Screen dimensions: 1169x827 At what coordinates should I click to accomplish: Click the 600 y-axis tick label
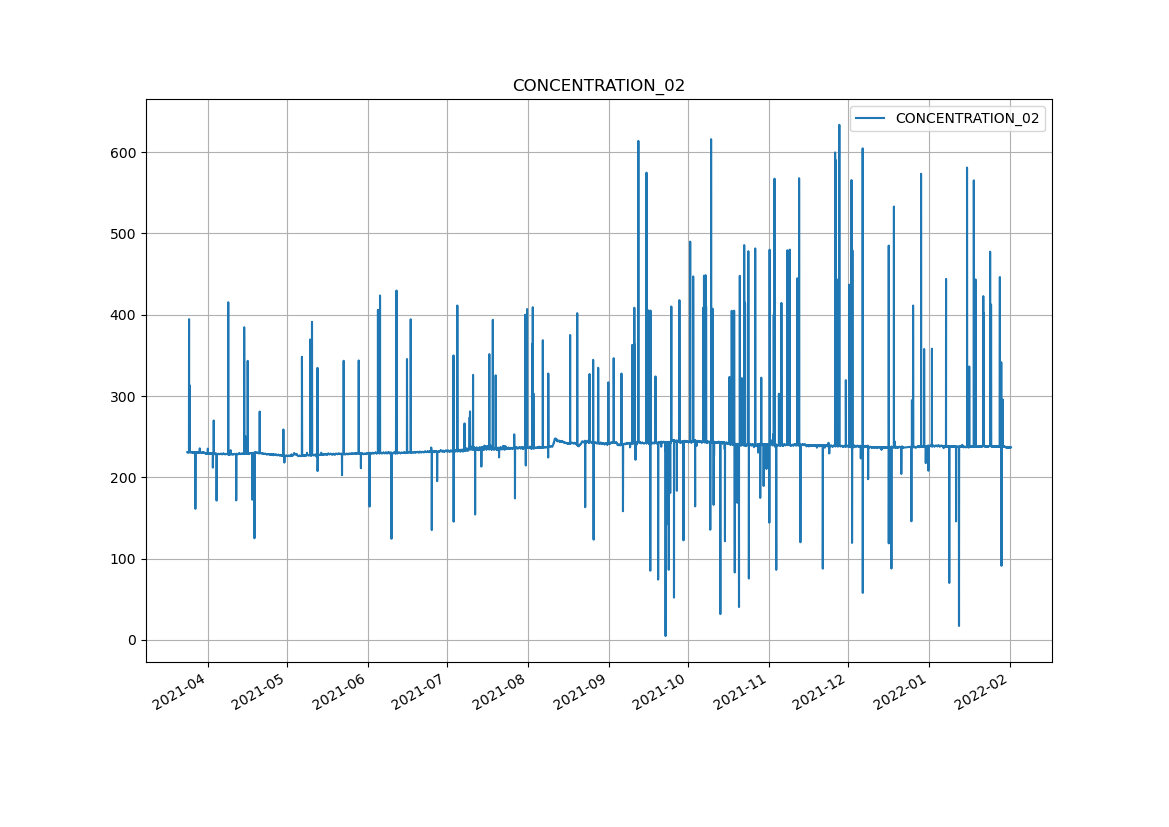tap(123, 153)
